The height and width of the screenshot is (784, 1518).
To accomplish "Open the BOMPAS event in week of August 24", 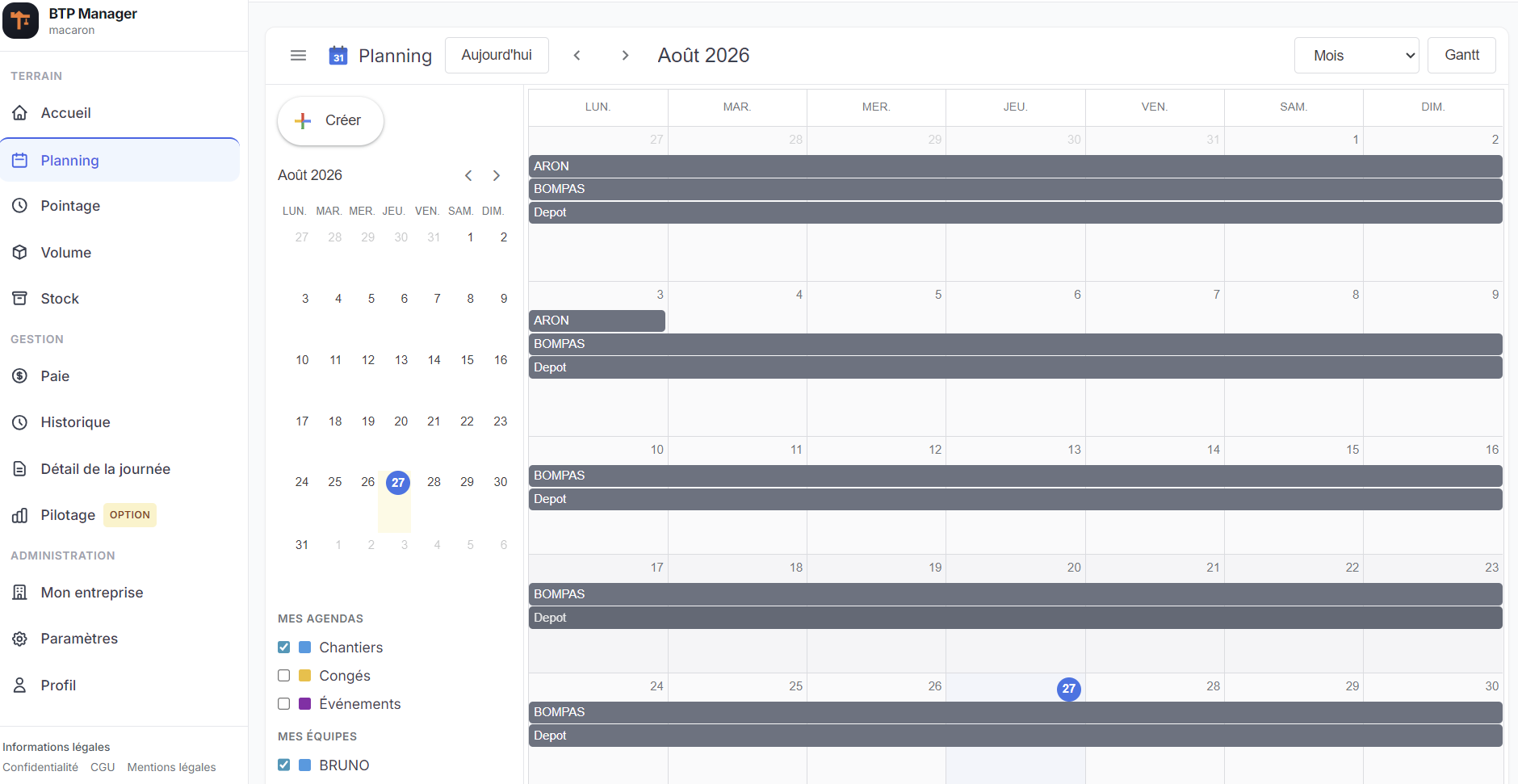I will 1016,712.
